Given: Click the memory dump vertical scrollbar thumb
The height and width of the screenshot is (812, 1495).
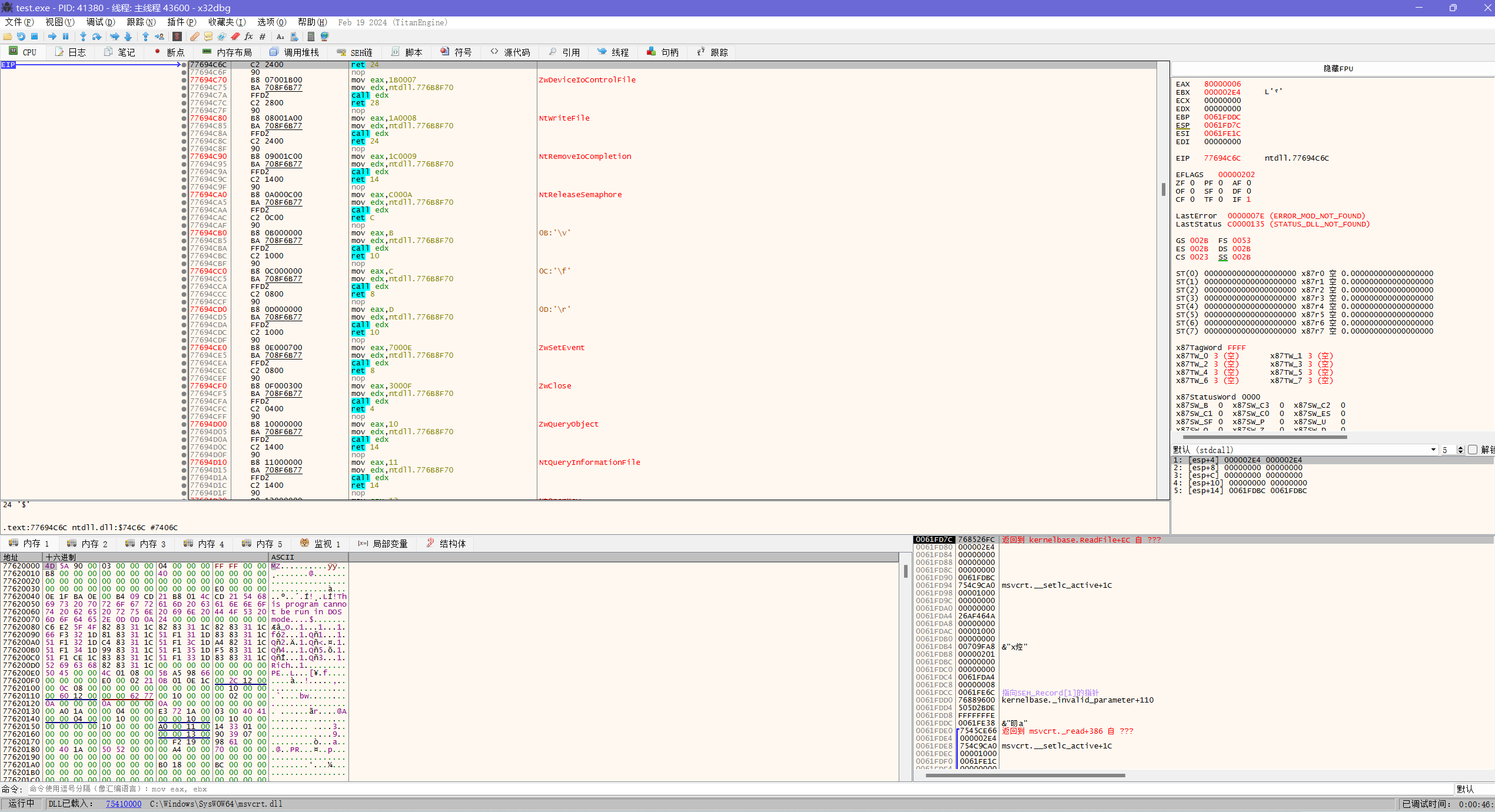Looking at the screenshot, I should (x=905, y=571).
